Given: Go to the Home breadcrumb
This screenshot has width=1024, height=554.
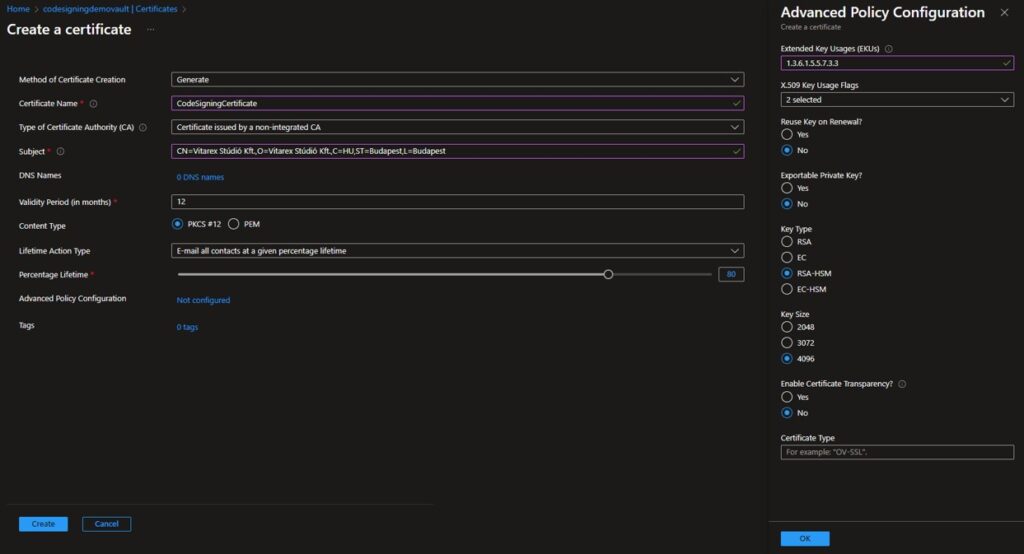Looking at the screenshot, I should click(18, 9).
